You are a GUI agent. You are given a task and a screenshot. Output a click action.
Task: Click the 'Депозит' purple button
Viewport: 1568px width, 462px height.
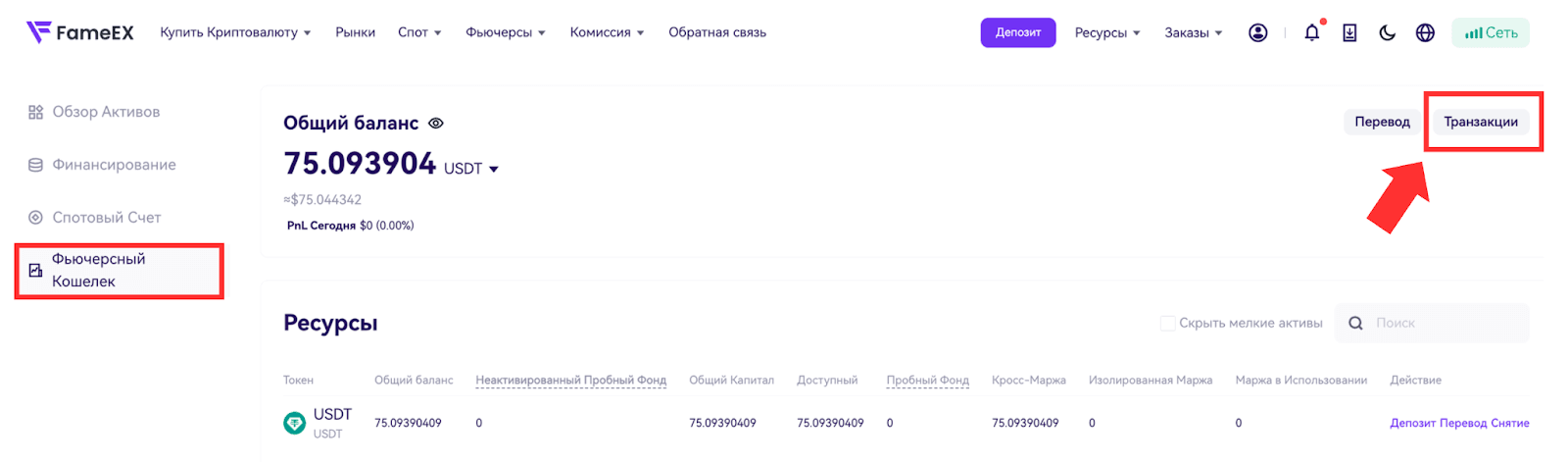[x=1018, y=32]
